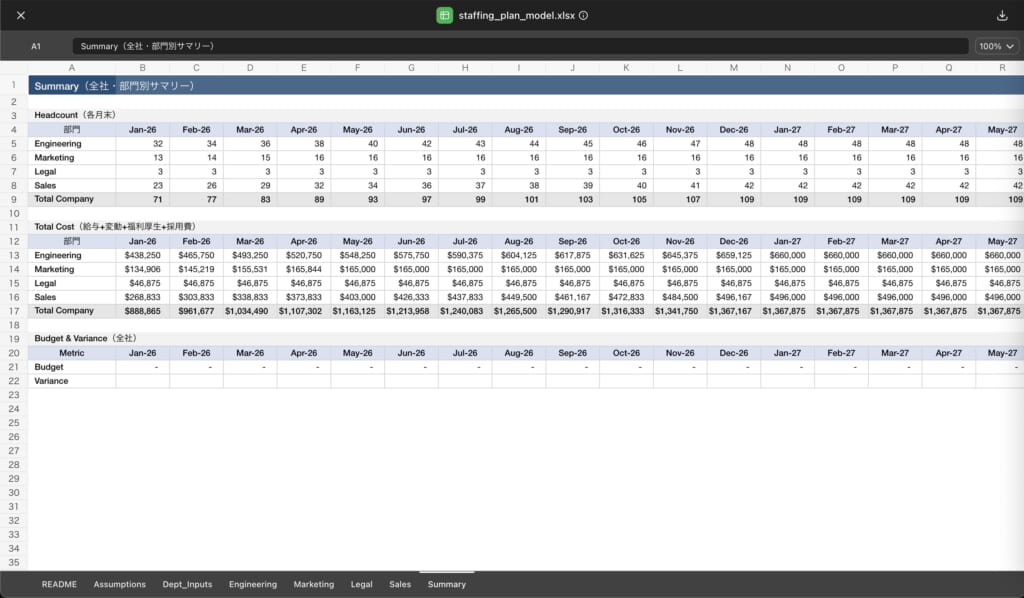Open the Assumptions sheet tab
Image resolution: width=1024 pixels, height=598 pixels.
pyautogui.click(x=119, y=584)
